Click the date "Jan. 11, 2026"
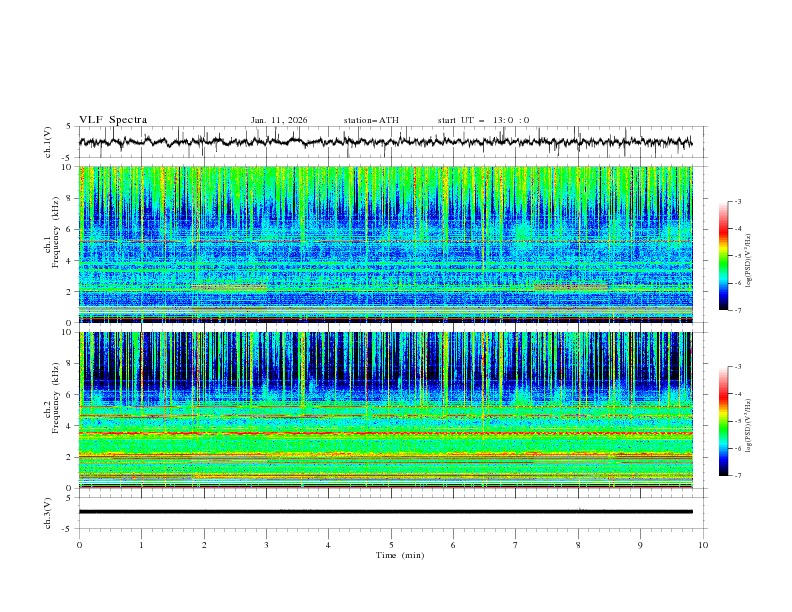 click(279, 120)
